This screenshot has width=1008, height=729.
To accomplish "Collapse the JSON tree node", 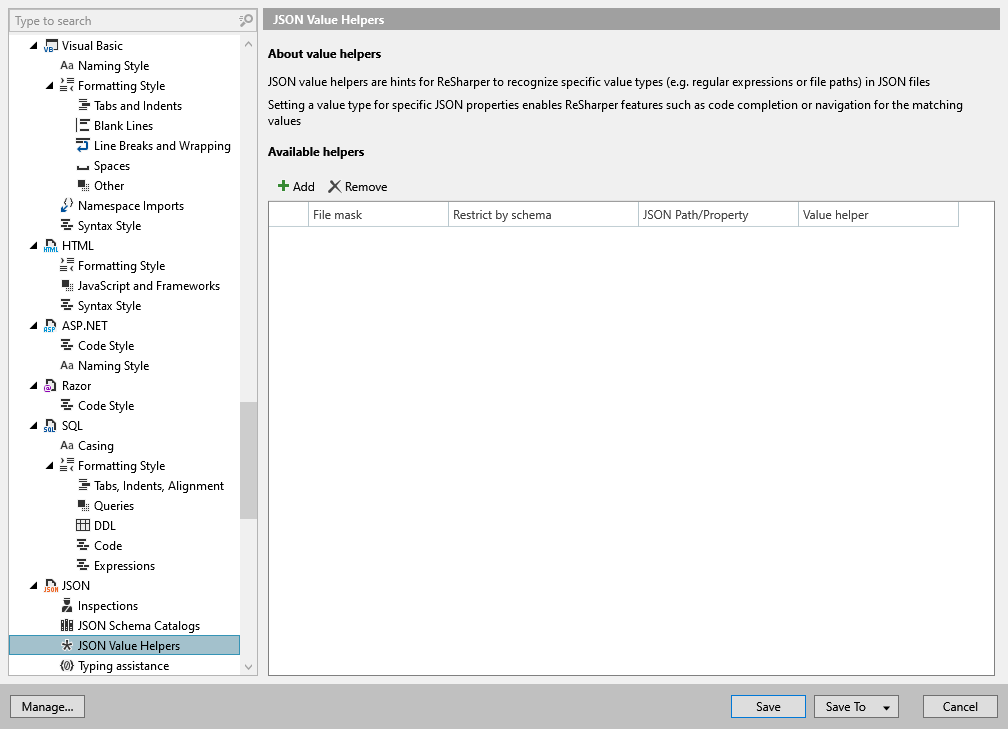I will (35, 586).
